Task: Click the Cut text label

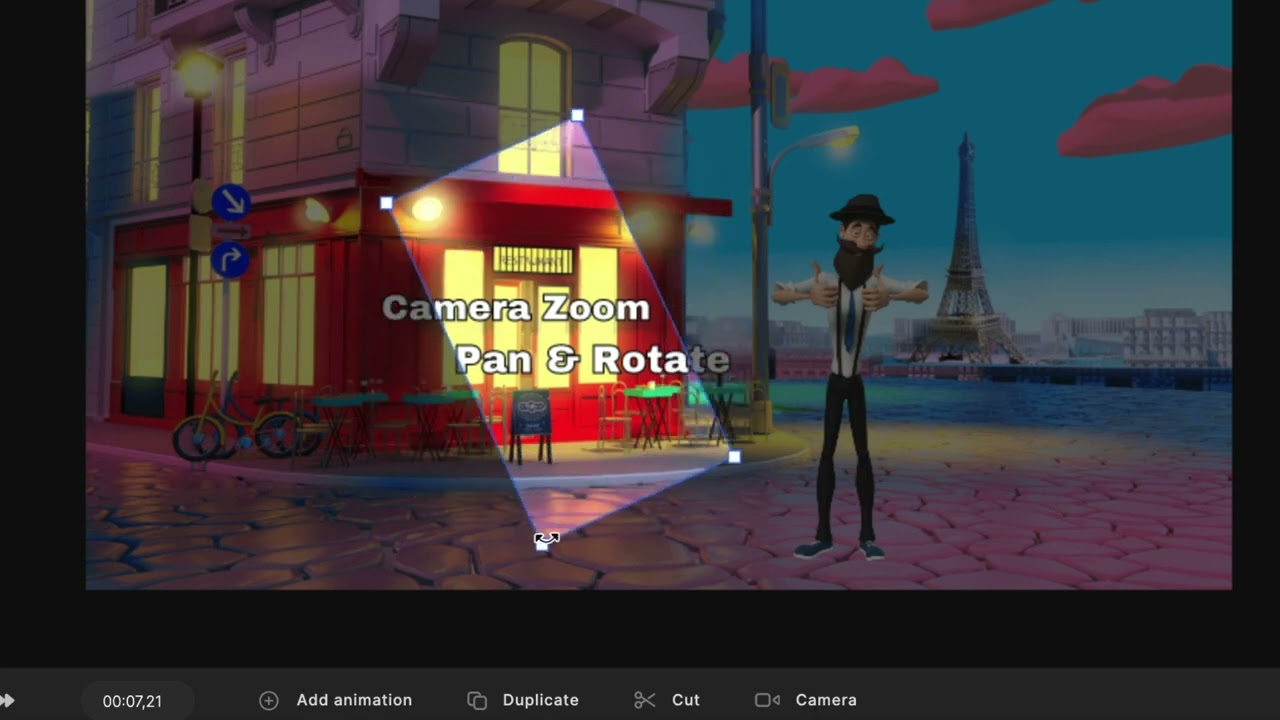Action: click(x=686, y=700)
